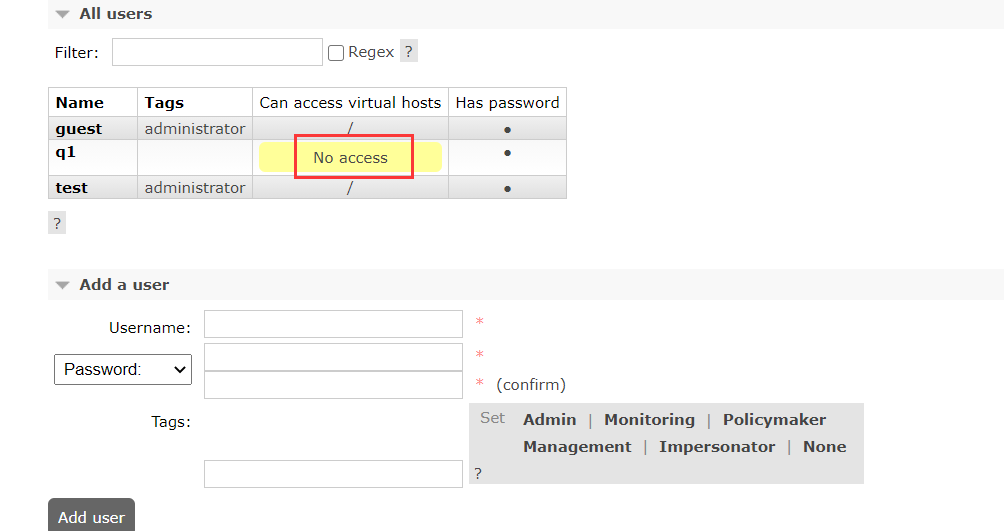Open the Password type dropdown
Viewport: 1004px width, 531px height.
pyautogui.click(x=123, y=370)
